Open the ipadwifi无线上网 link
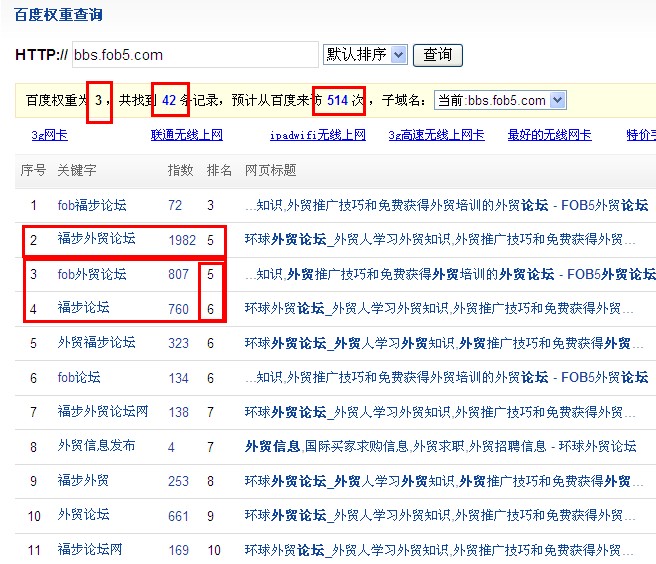Screen dimensions: 656x564 point(317,135)
